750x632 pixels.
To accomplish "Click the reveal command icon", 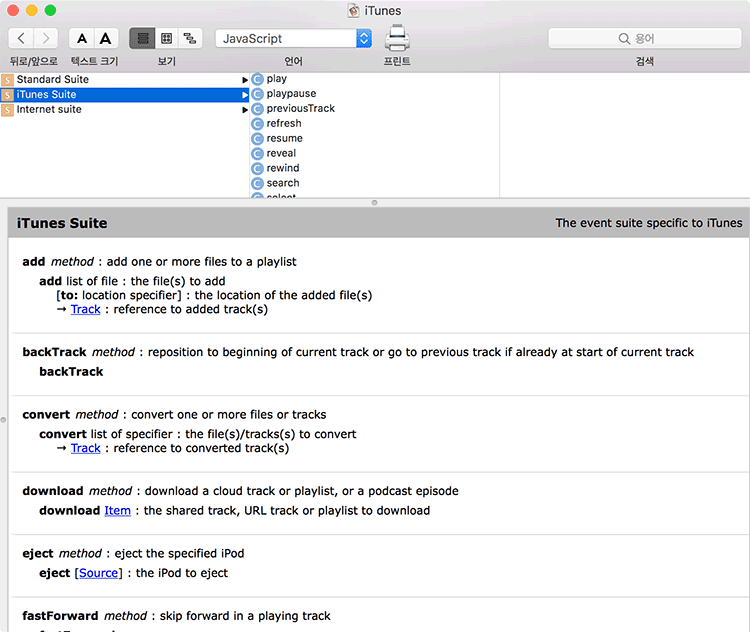I will pyautogui.click(x=257, y=154).
